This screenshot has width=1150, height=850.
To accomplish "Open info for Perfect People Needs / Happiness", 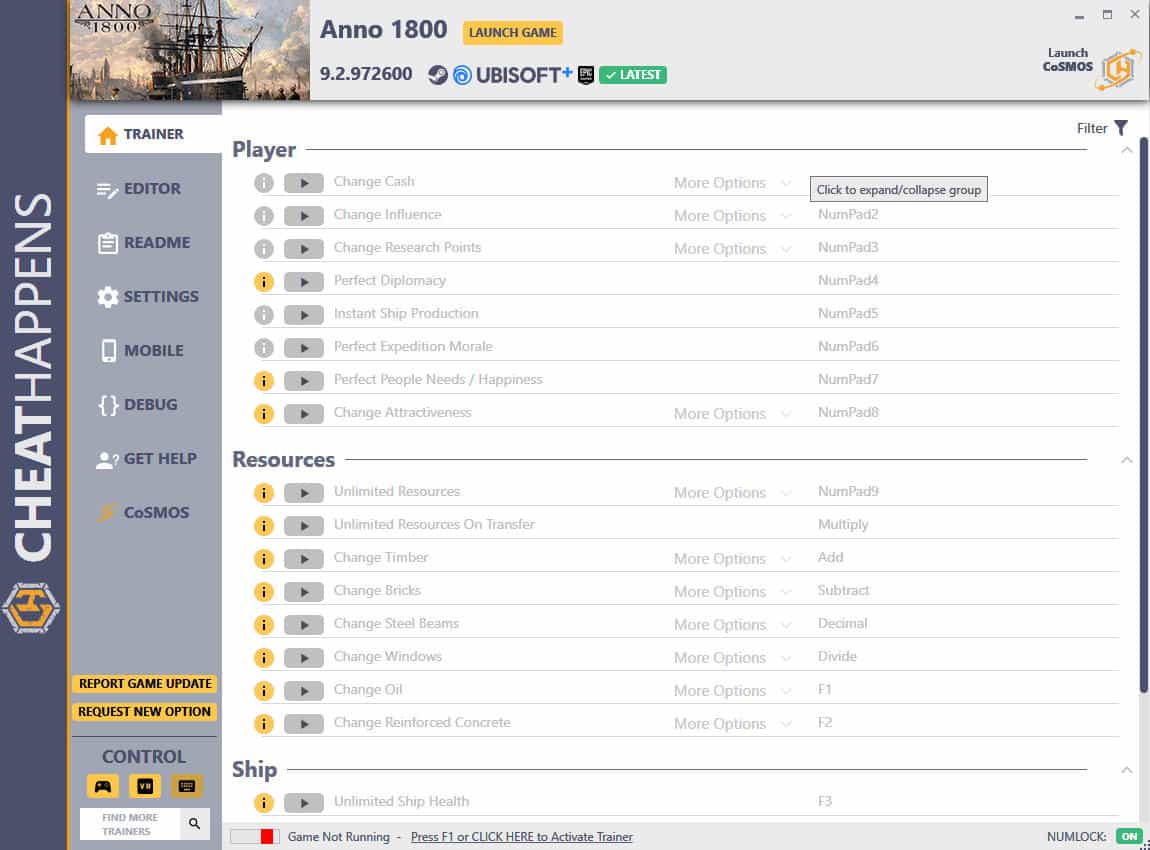I will (x=264, y=381).
